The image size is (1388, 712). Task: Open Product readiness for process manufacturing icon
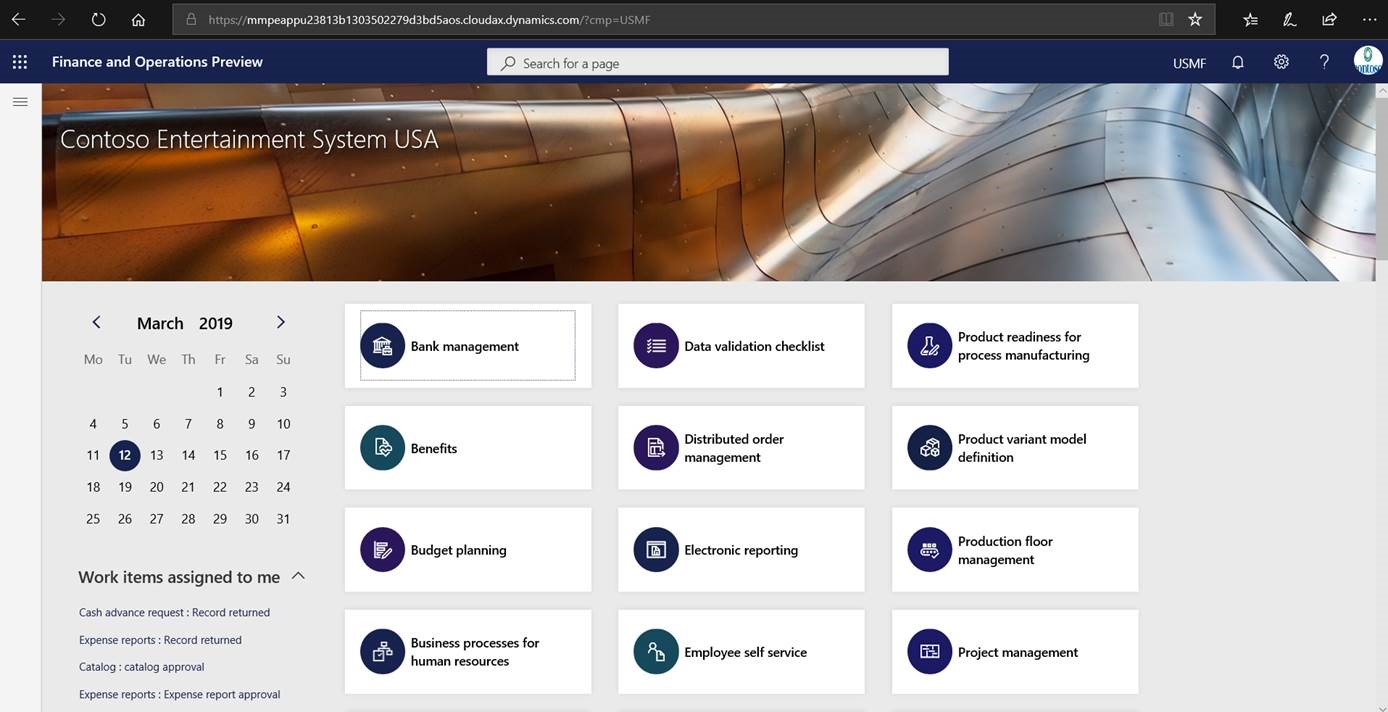pyautogui.click(x=930, y=346)
